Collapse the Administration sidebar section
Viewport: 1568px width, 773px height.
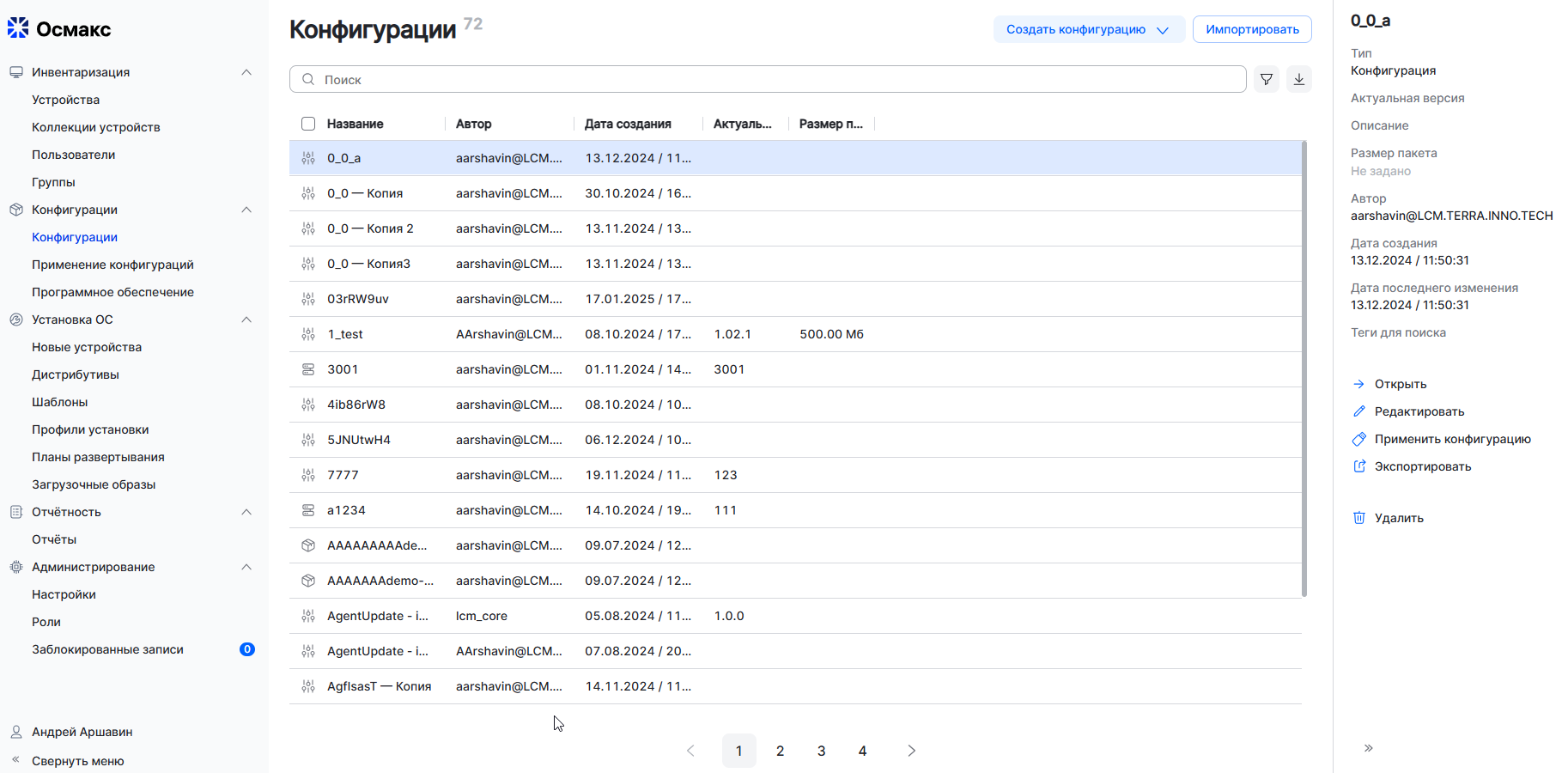pos(246,567)
